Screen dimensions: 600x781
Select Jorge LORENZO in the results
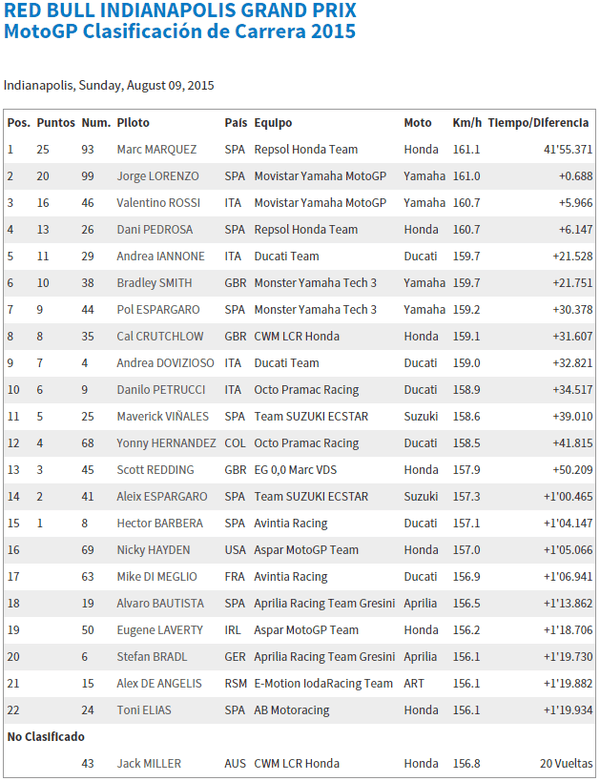tap(157, 176)
